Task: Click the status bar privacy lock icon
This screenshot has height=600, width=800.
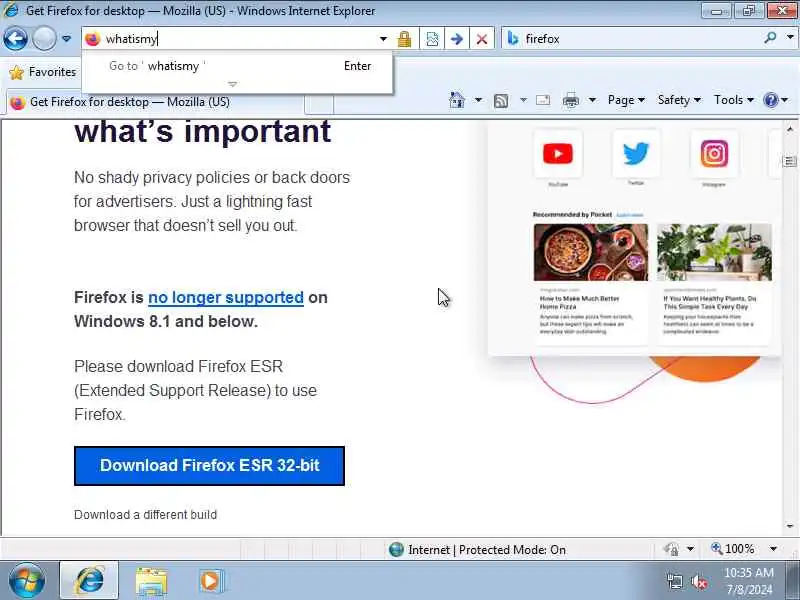Action: 671,549
